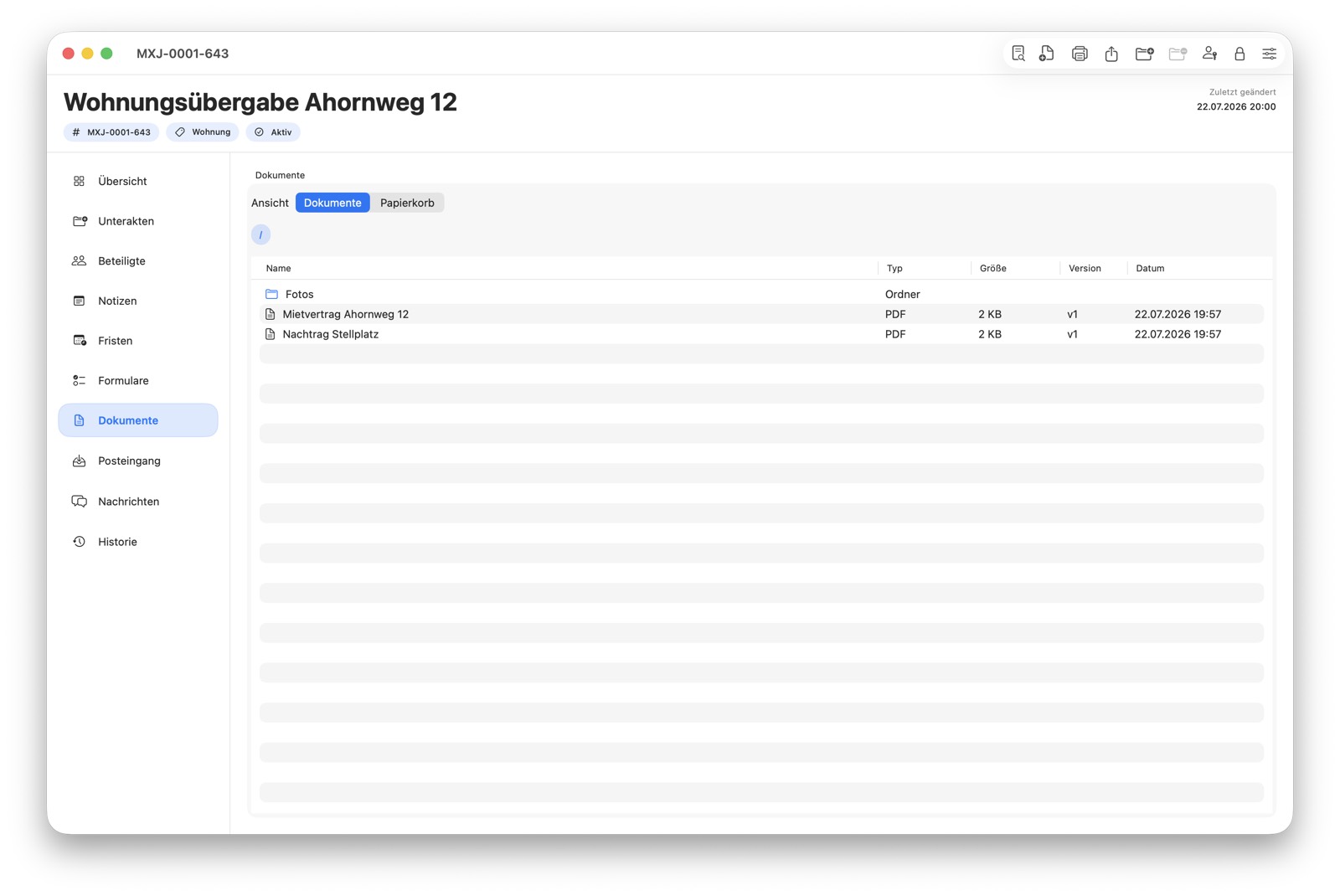Open user permissions via person-key icon

(x=1209, y=54)
